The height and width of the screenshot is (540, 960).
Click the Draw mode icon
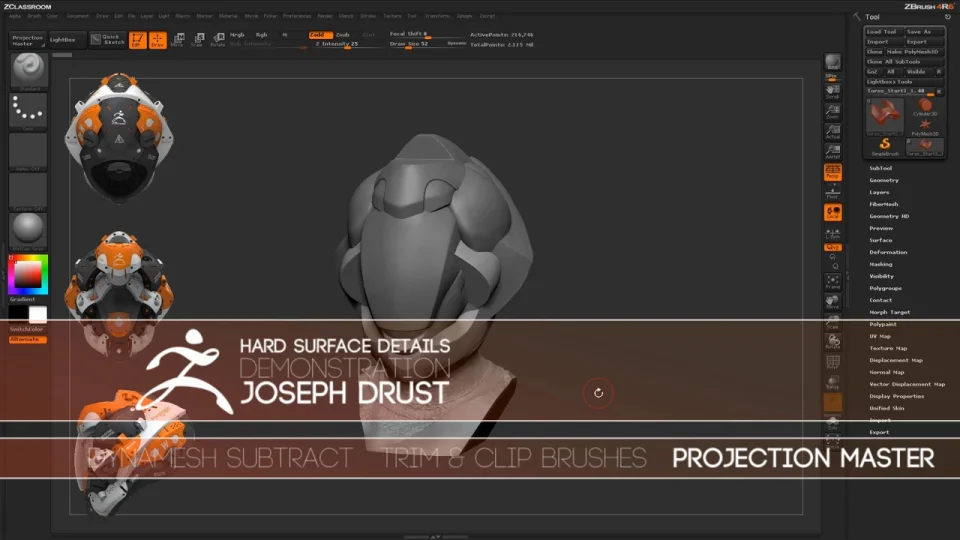click(x=157, y=40)
